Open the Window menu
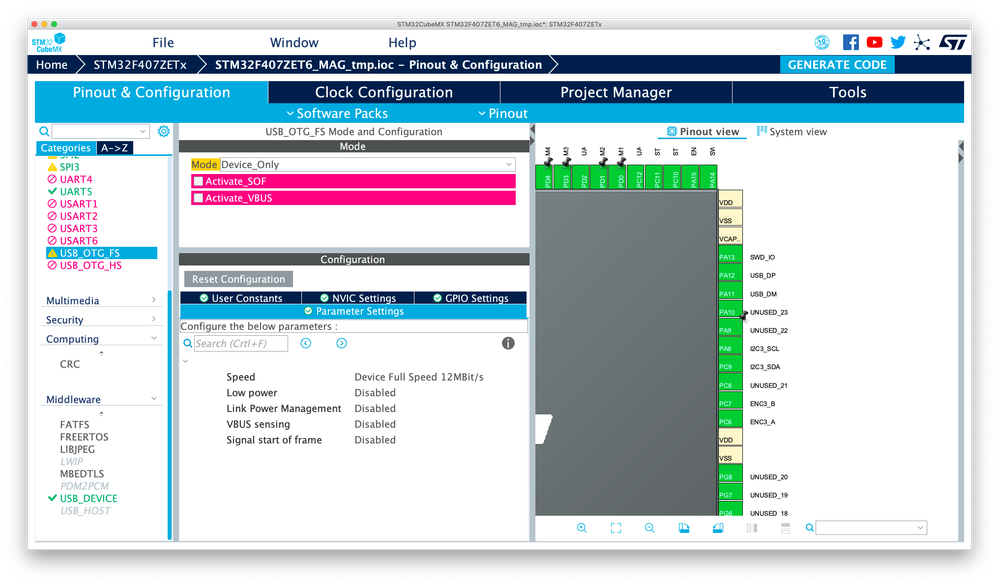 (294, 43)
